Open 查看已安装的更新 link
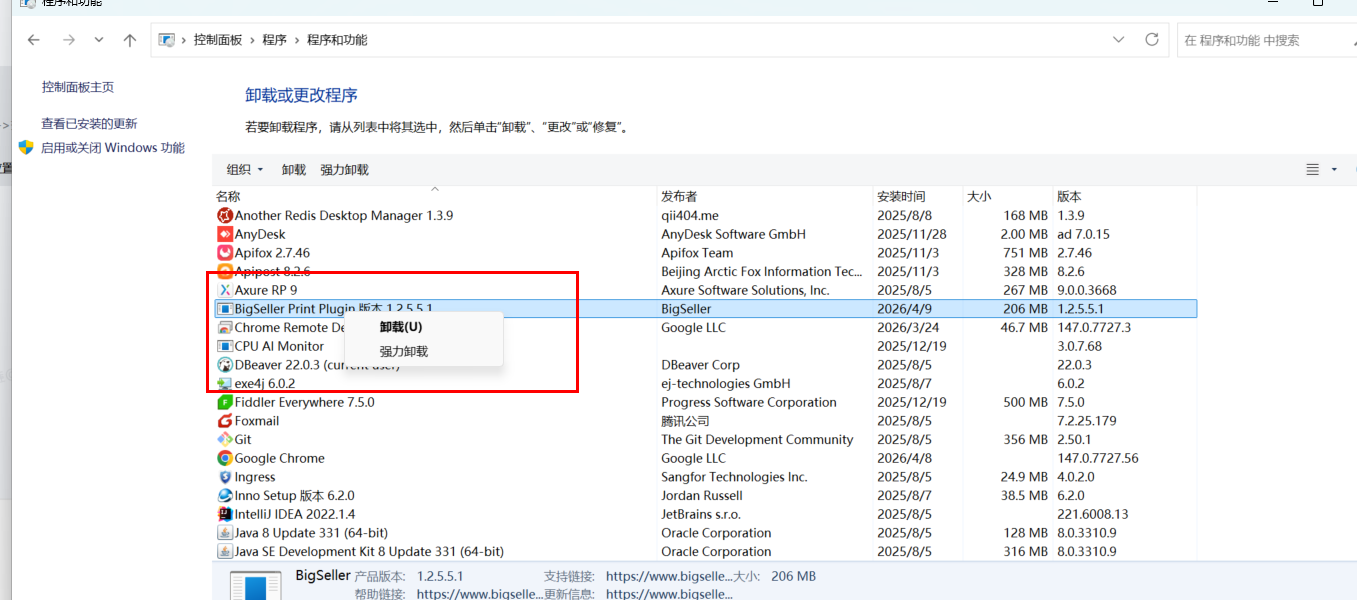This screenshot has height=600, width=1357. pyautogui.click(x=89, y=124)
